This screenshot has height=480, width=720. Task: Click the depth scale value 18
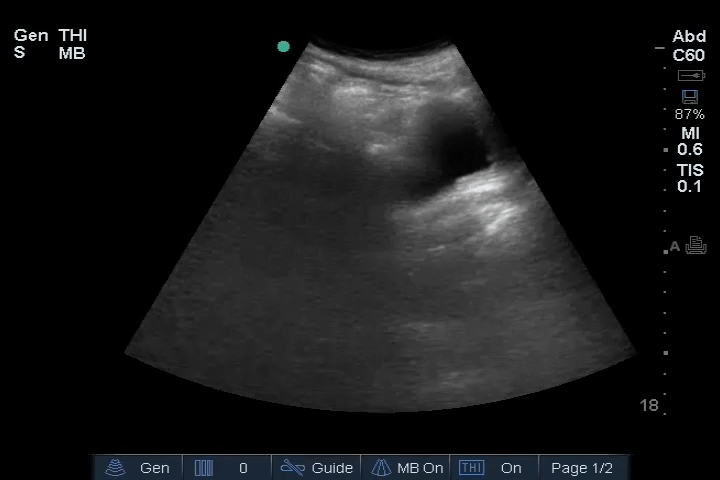point(649,405)
